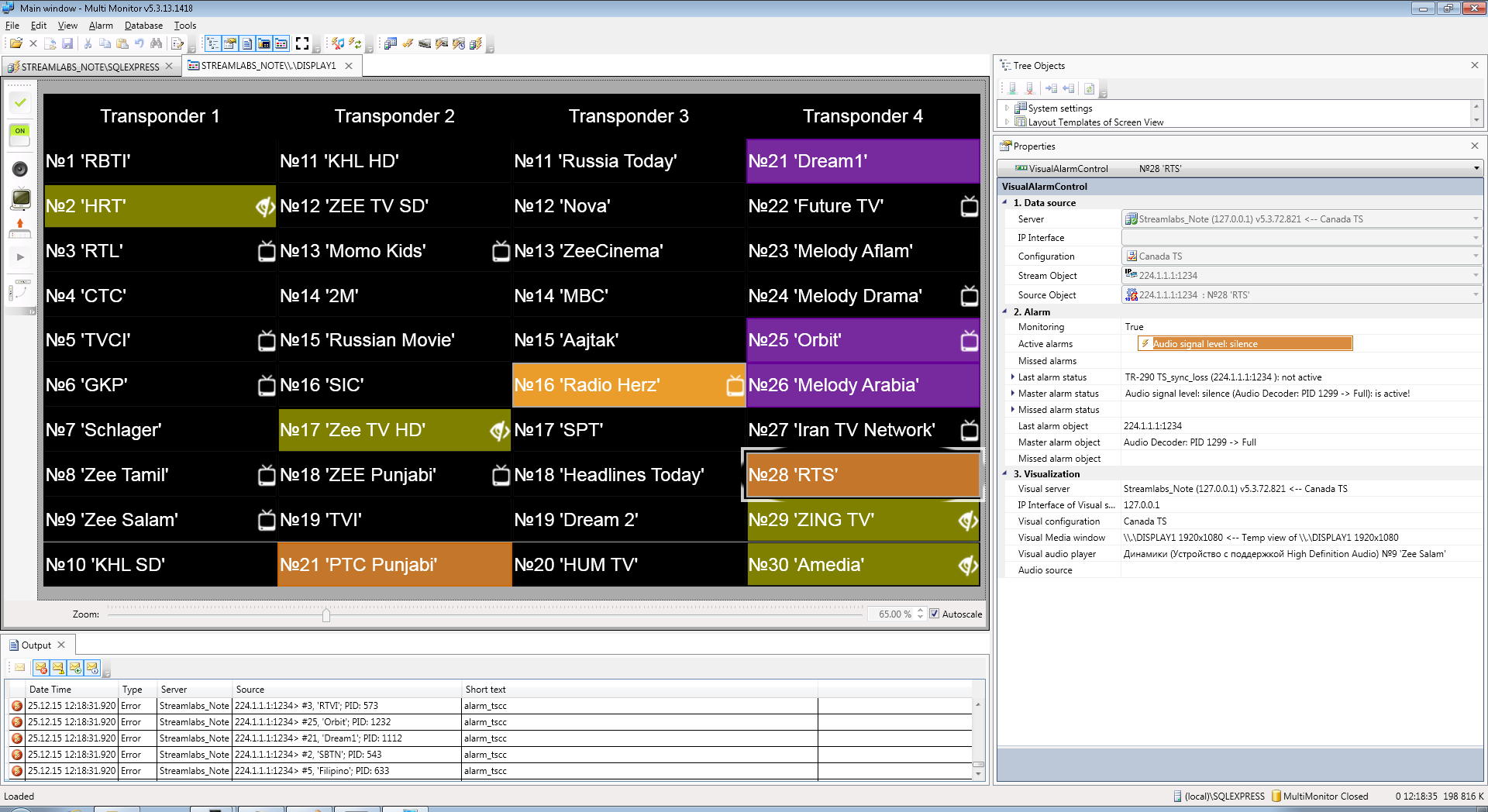Click the fullscreen brackets toolbar icon
Viewport: 1488px width, 812px height.
pos(302,43)
